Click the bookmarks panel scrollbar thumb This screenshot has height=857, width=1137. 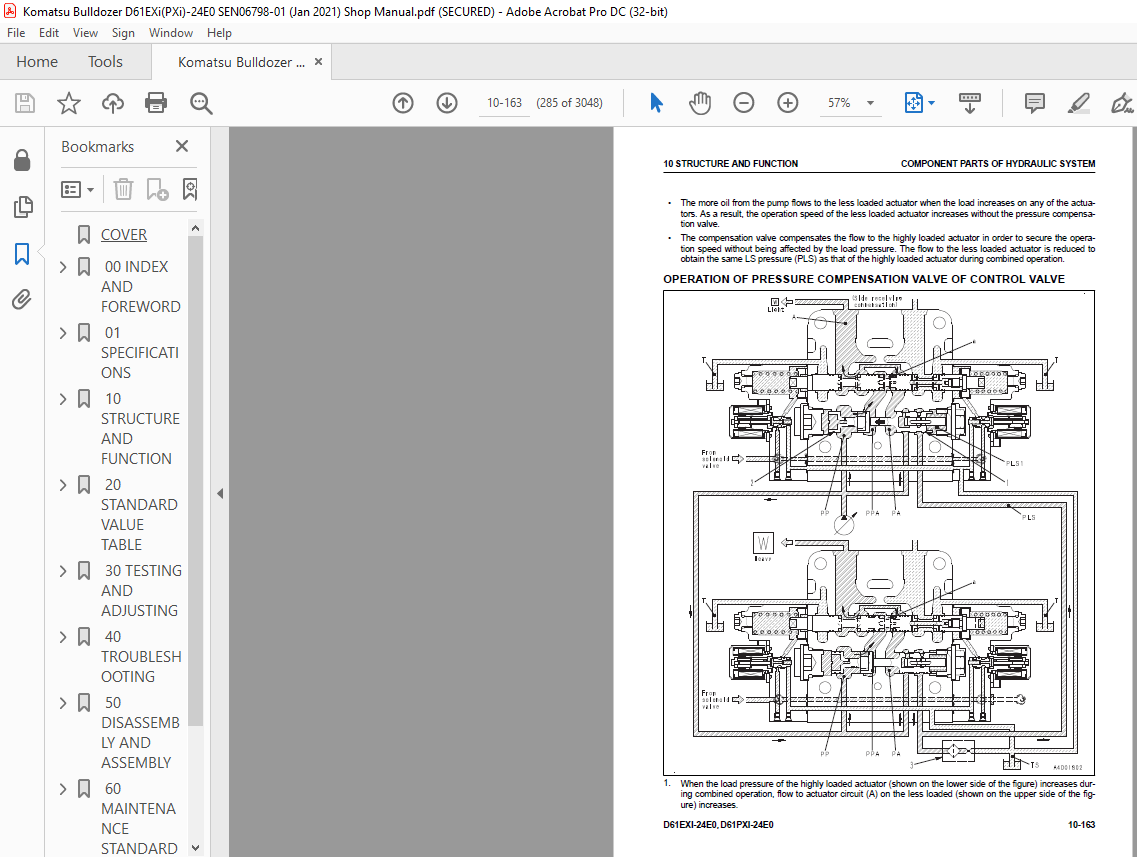click(x=195, y=480)
